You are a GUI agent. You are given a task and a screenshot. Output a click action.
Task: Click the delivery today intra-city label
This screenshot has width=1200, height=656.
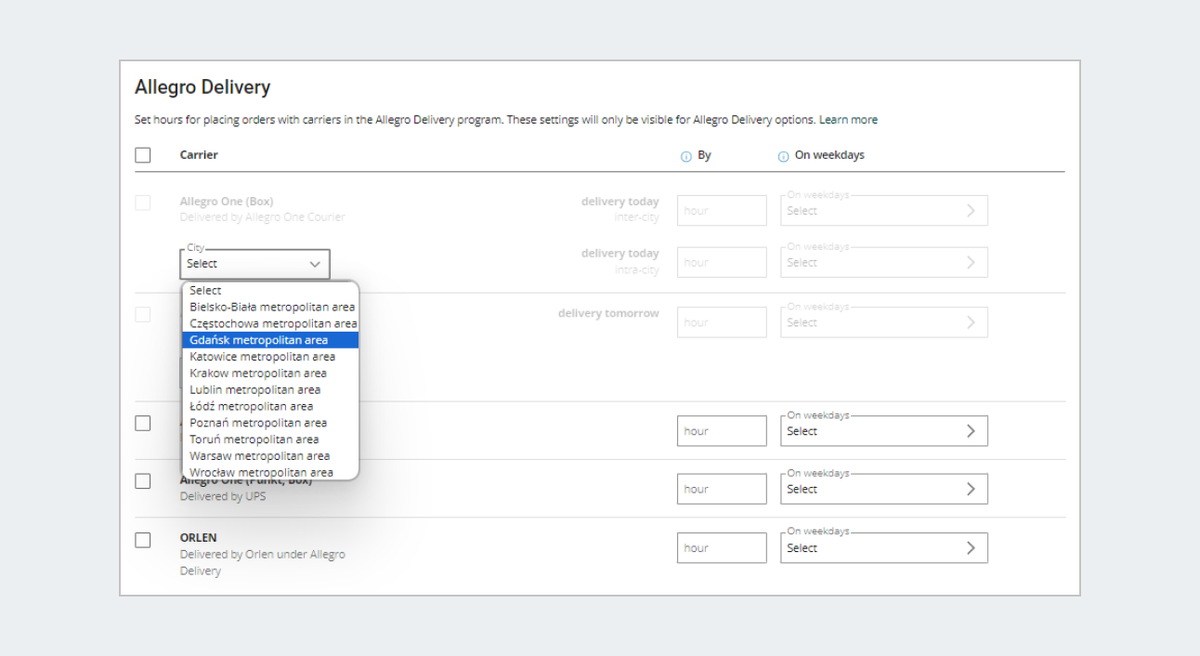click(620, 261)
